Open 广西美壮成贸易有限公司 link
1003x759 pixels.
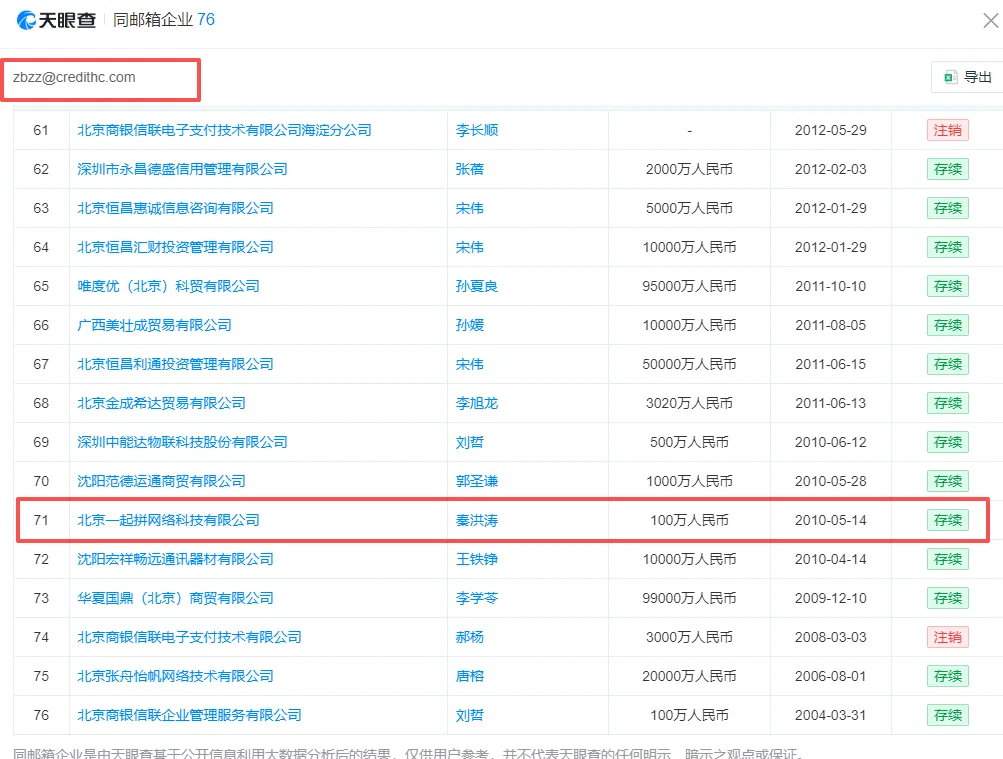click(154, 325)
